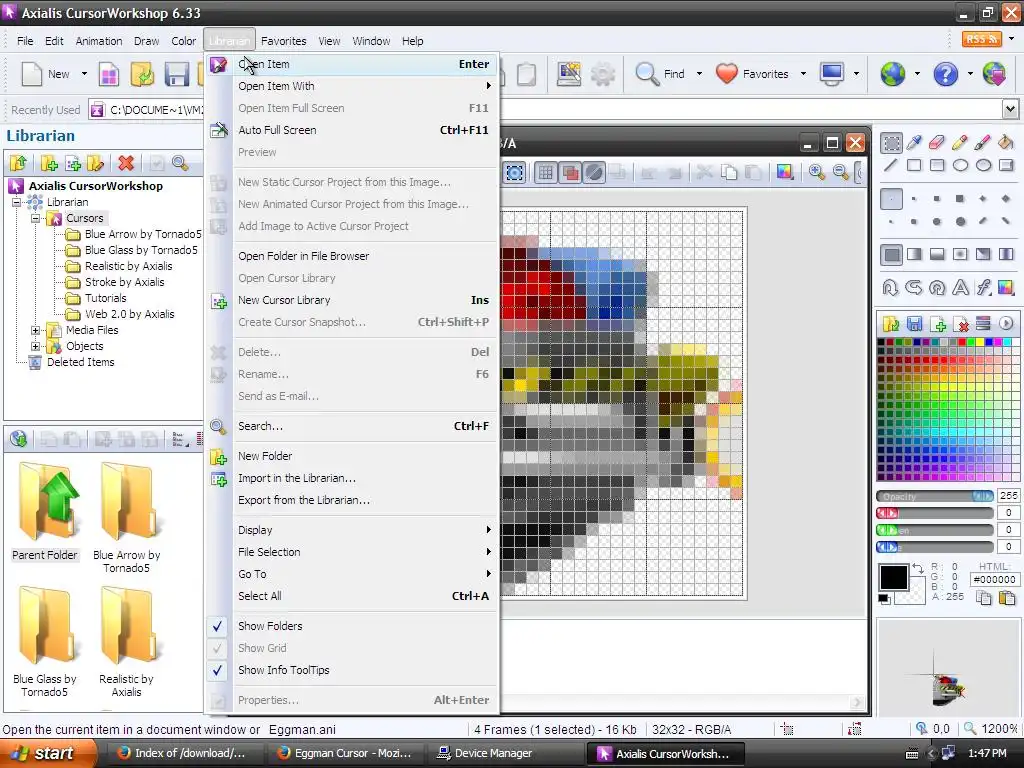Expand the Media Files tree node
Screen dimensions: 1024x768
tap(36, 330)
